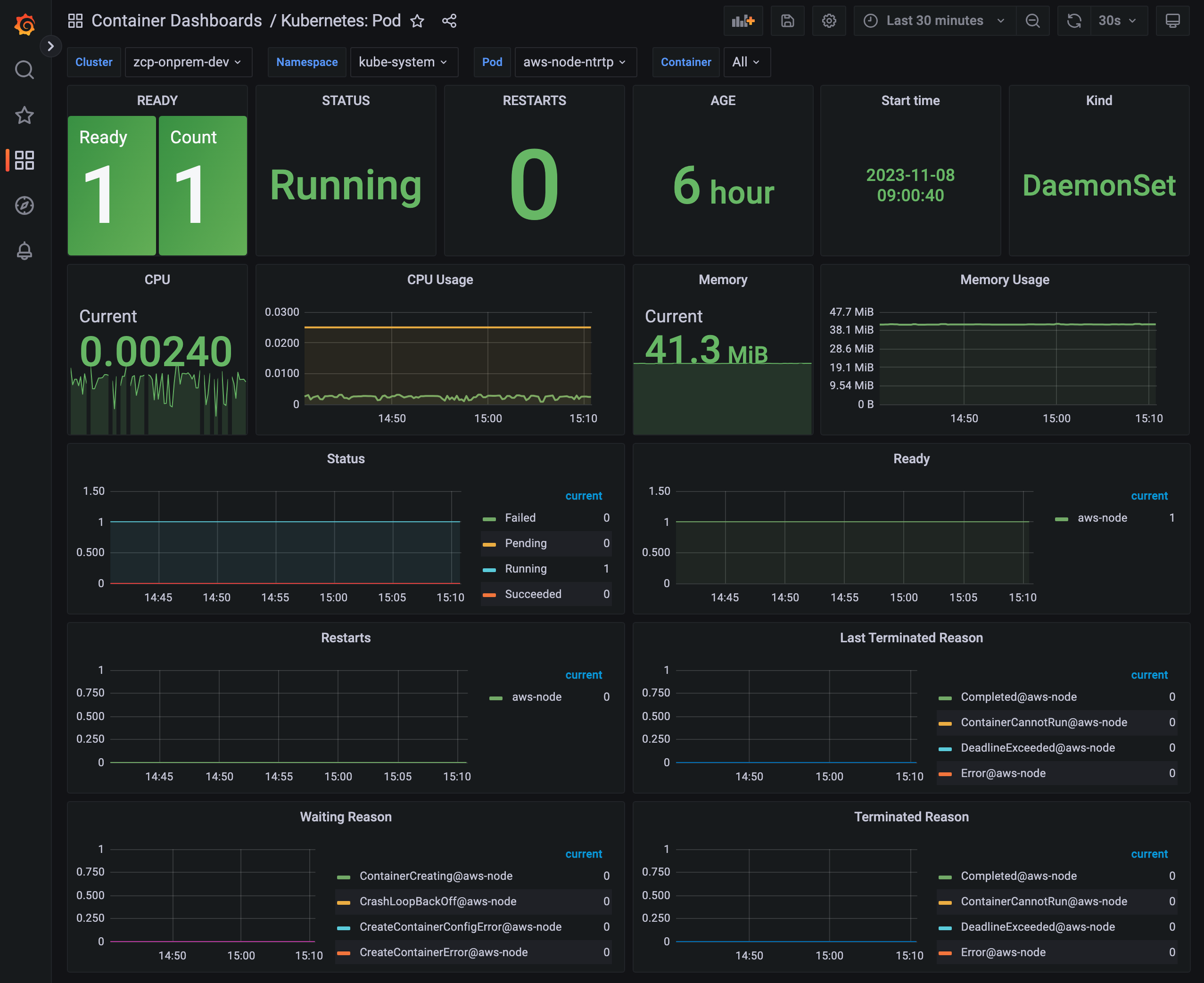Cycle view mode with monitor icon
Viewport: 1204px width, 983px height.
(x=1172, y=21)
